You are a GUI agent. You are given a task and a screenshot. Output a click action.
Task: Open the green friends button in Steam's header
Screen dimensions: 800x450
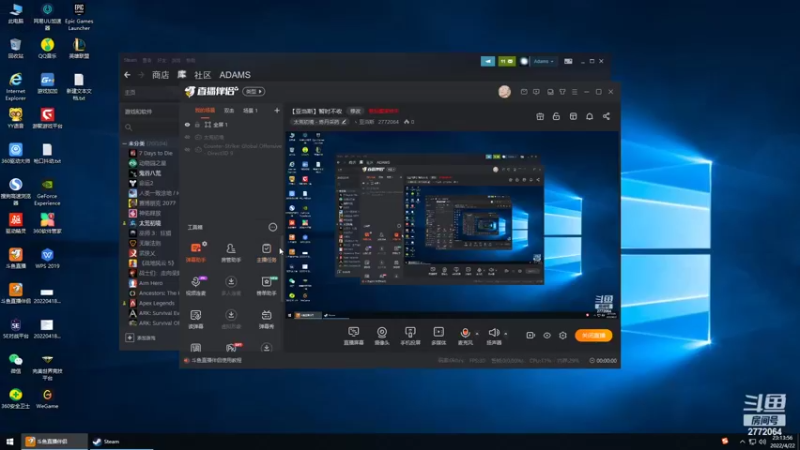(x=507, y=61)
